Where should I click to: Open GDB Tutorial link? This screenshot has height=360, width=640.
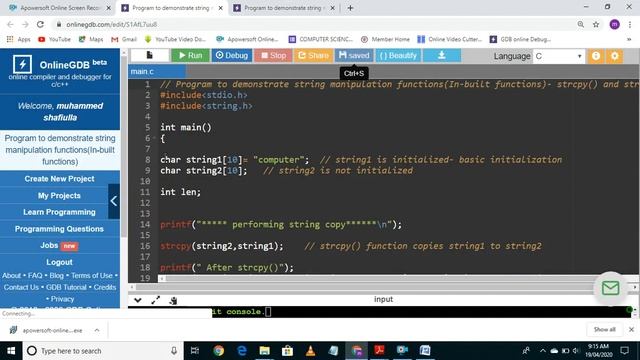(66, 287)
